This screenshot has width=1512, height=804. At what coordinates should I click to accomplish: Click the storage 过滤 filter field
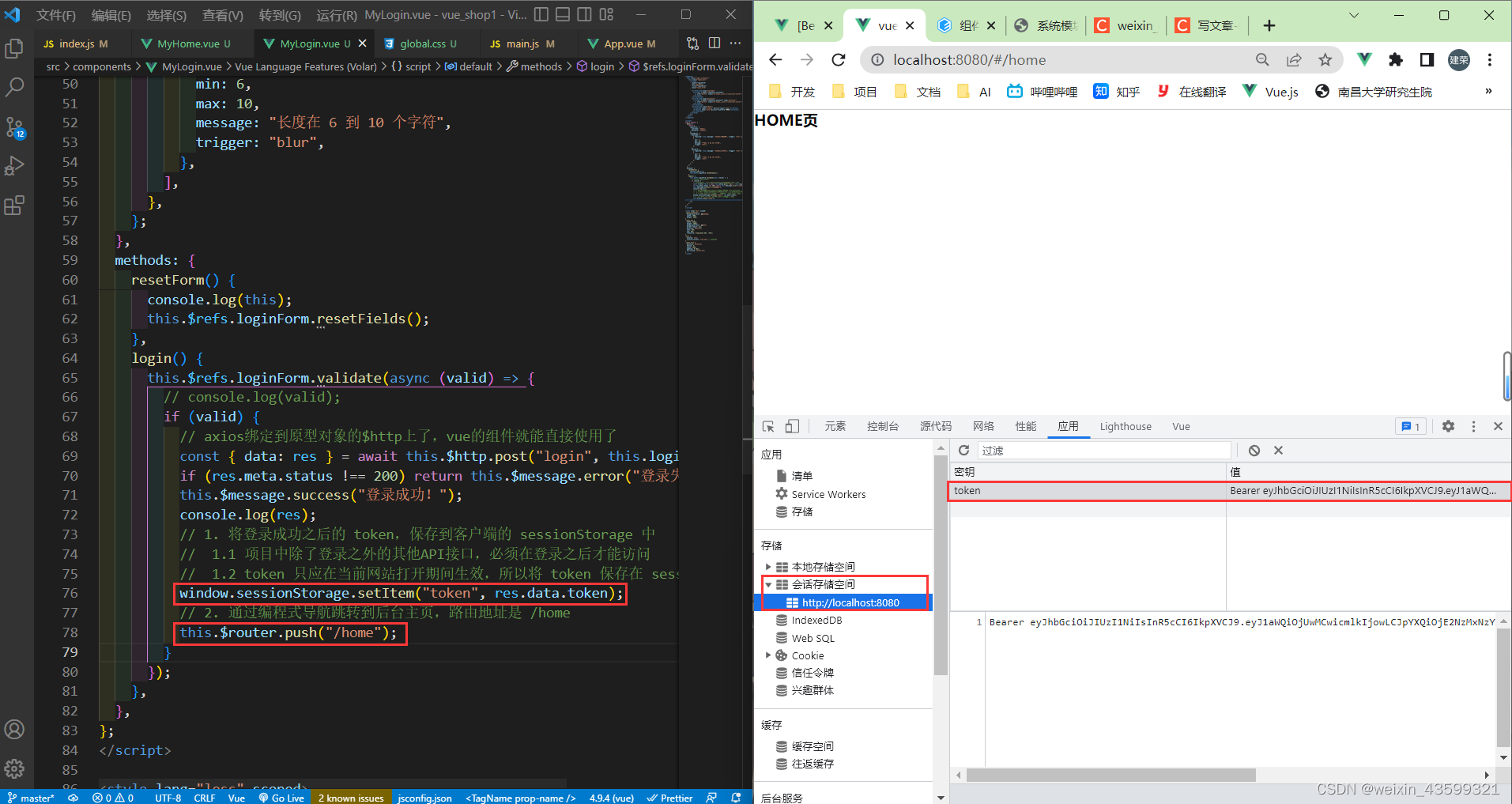click(x=1104, y=451)
